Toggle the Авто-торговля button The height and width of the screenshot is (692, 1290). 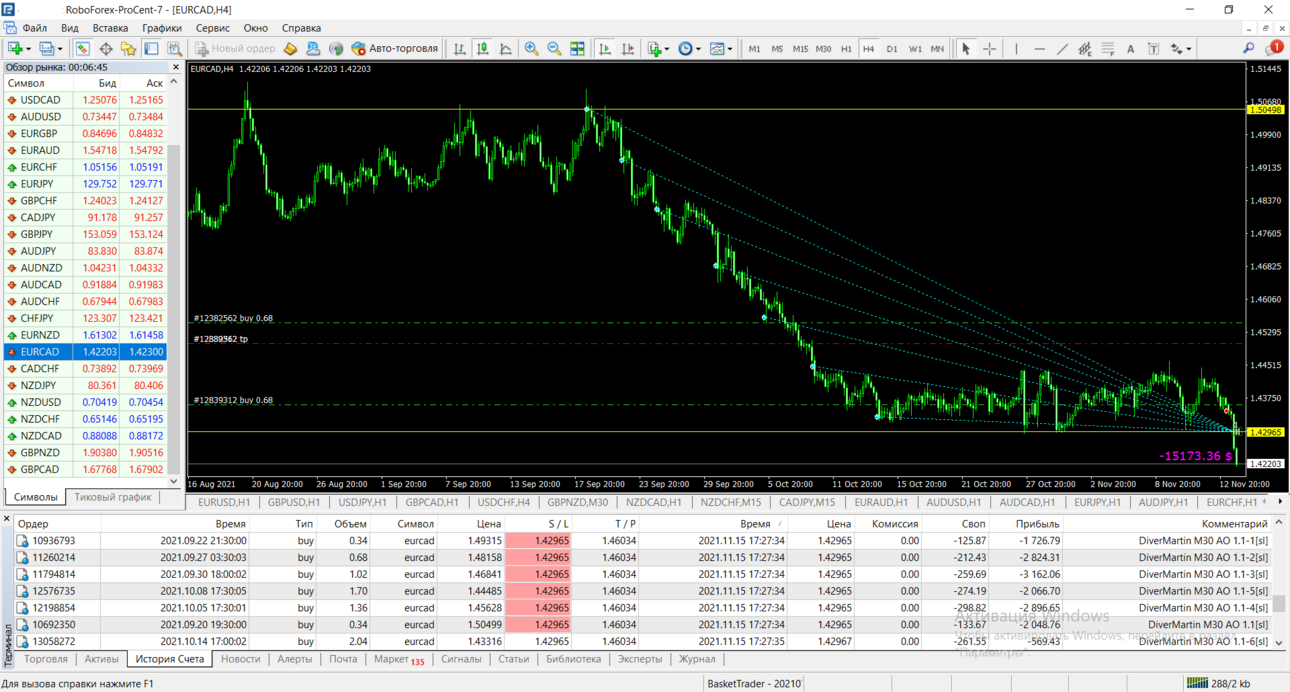(x=394, y=48)
